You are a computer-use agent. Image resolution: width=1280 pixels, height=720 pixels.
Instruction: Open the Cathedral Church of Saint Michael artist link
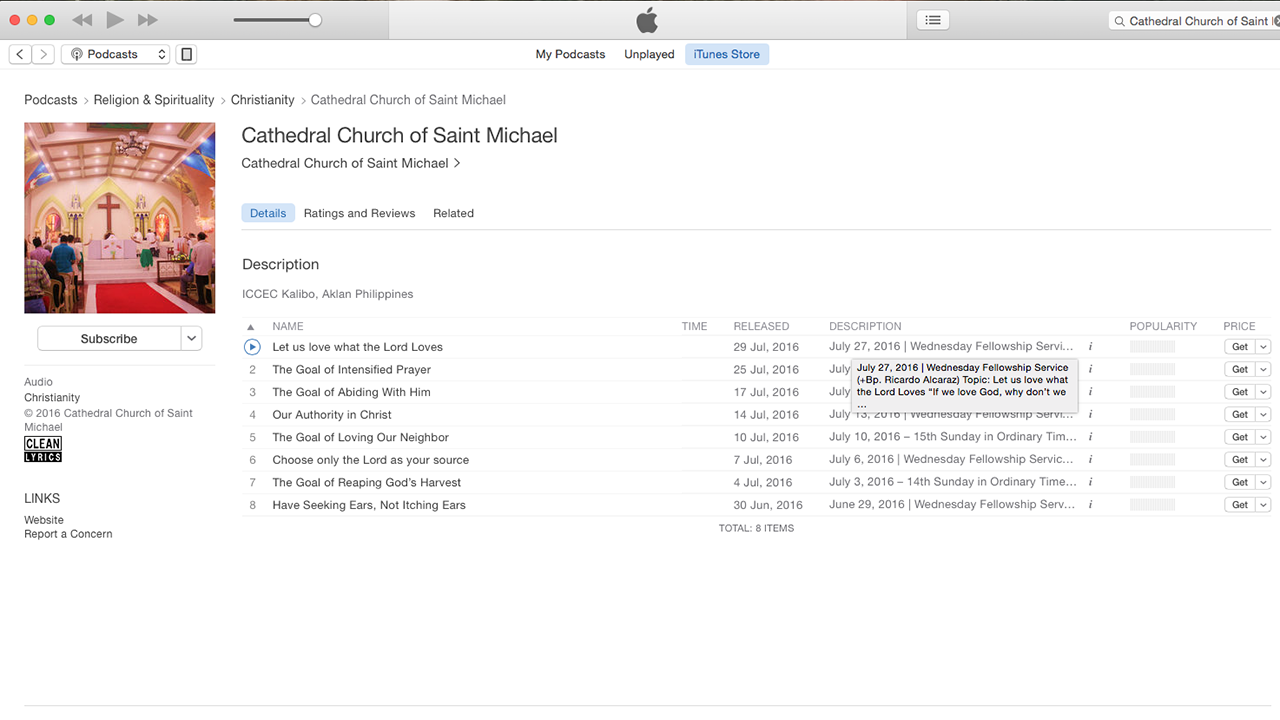click(x=351, y=163)
